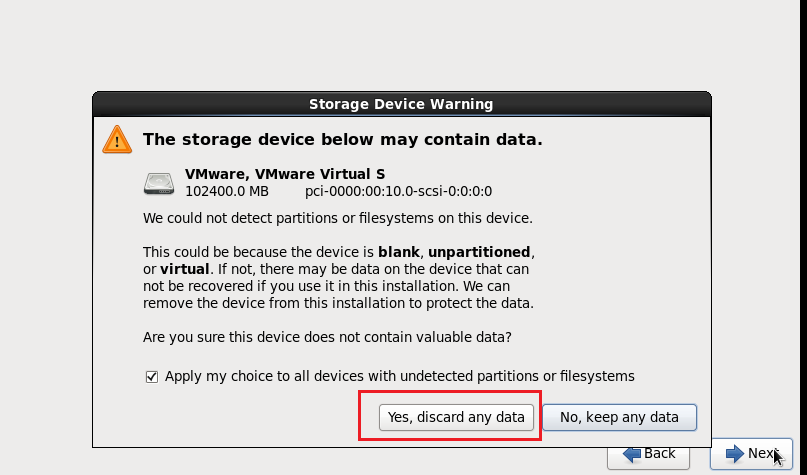
Task: Click the bold word "unpartitioned"
Action: [481, 251]
